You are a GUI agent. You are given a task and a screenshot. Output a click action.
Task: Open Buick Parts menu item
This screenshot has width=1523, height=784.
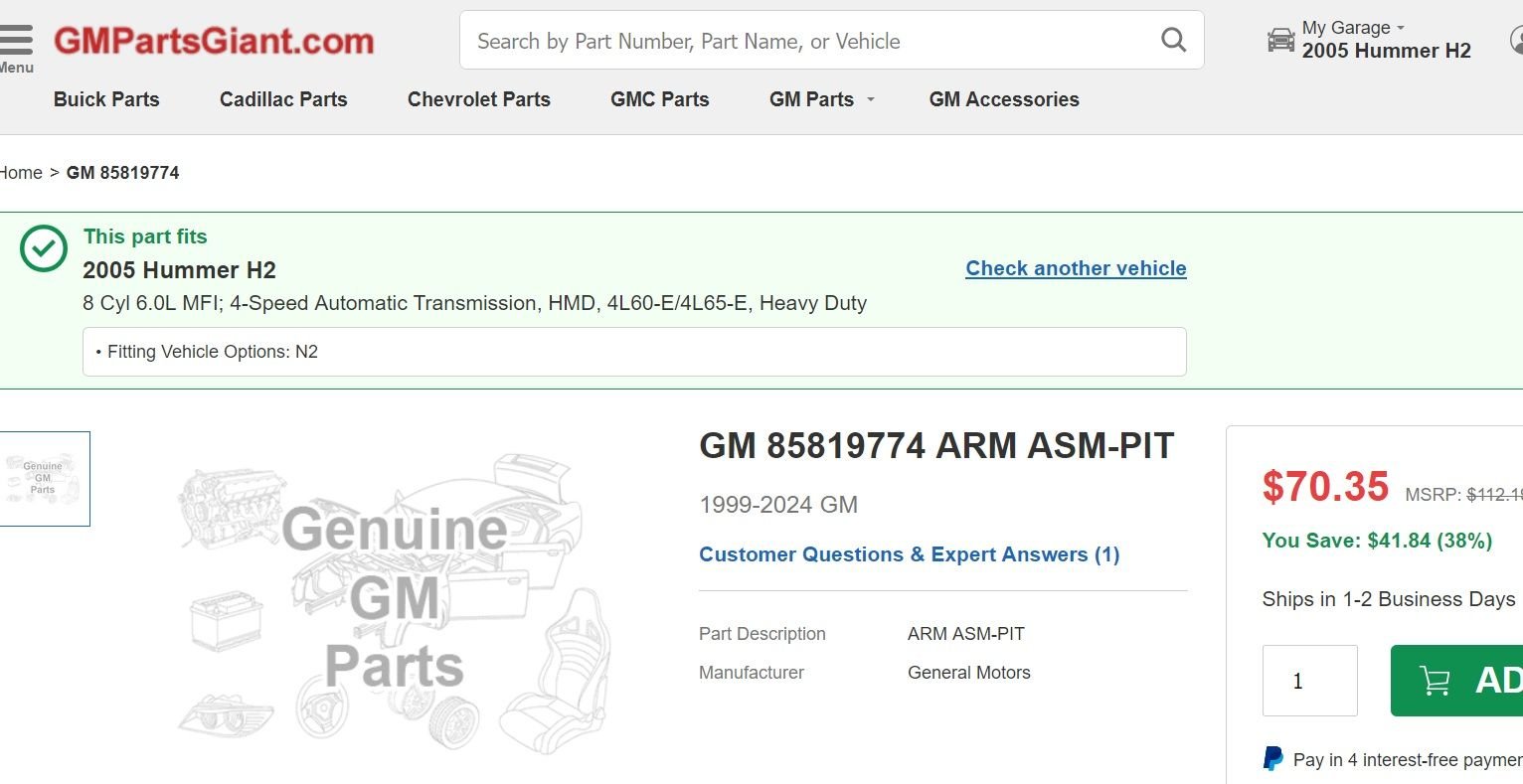click(106, 99)
